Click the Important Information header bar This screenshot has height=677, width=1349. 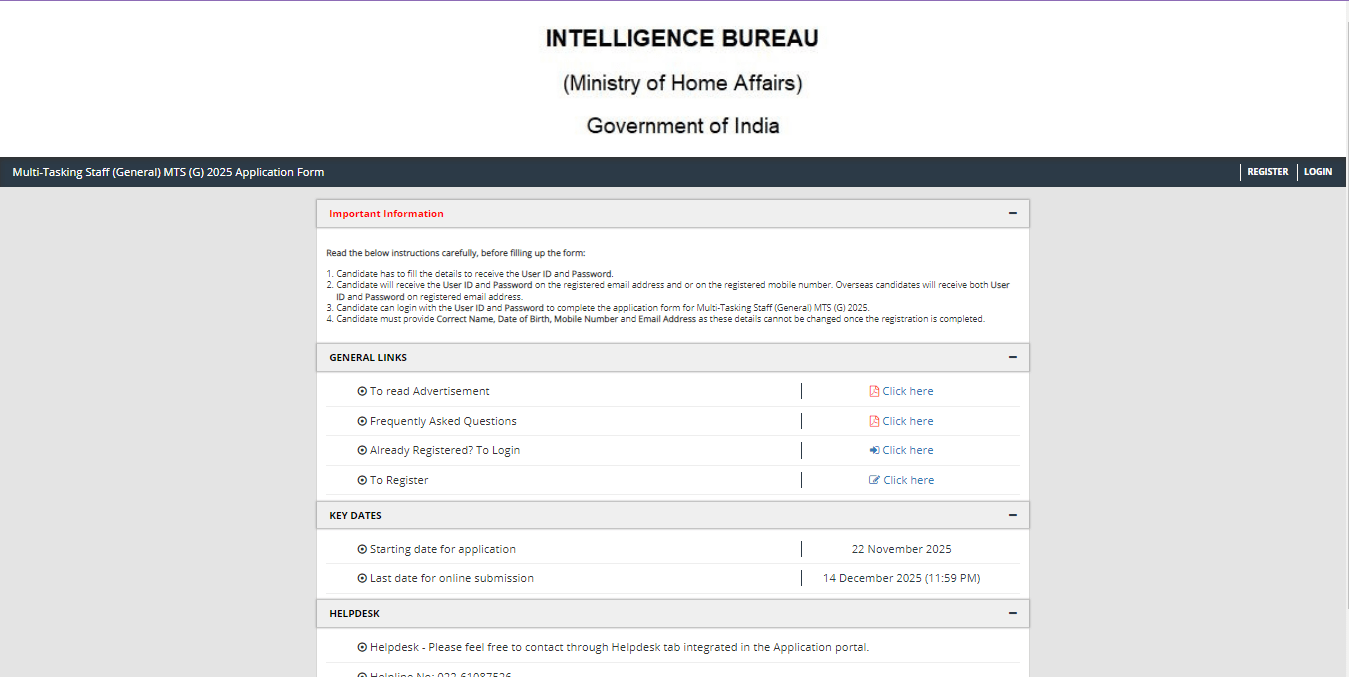point(672,213)
